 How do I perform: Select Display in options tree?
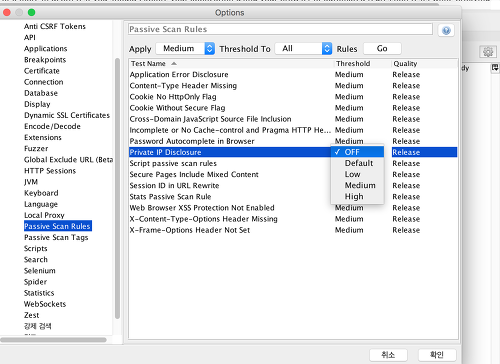(37, 104)
